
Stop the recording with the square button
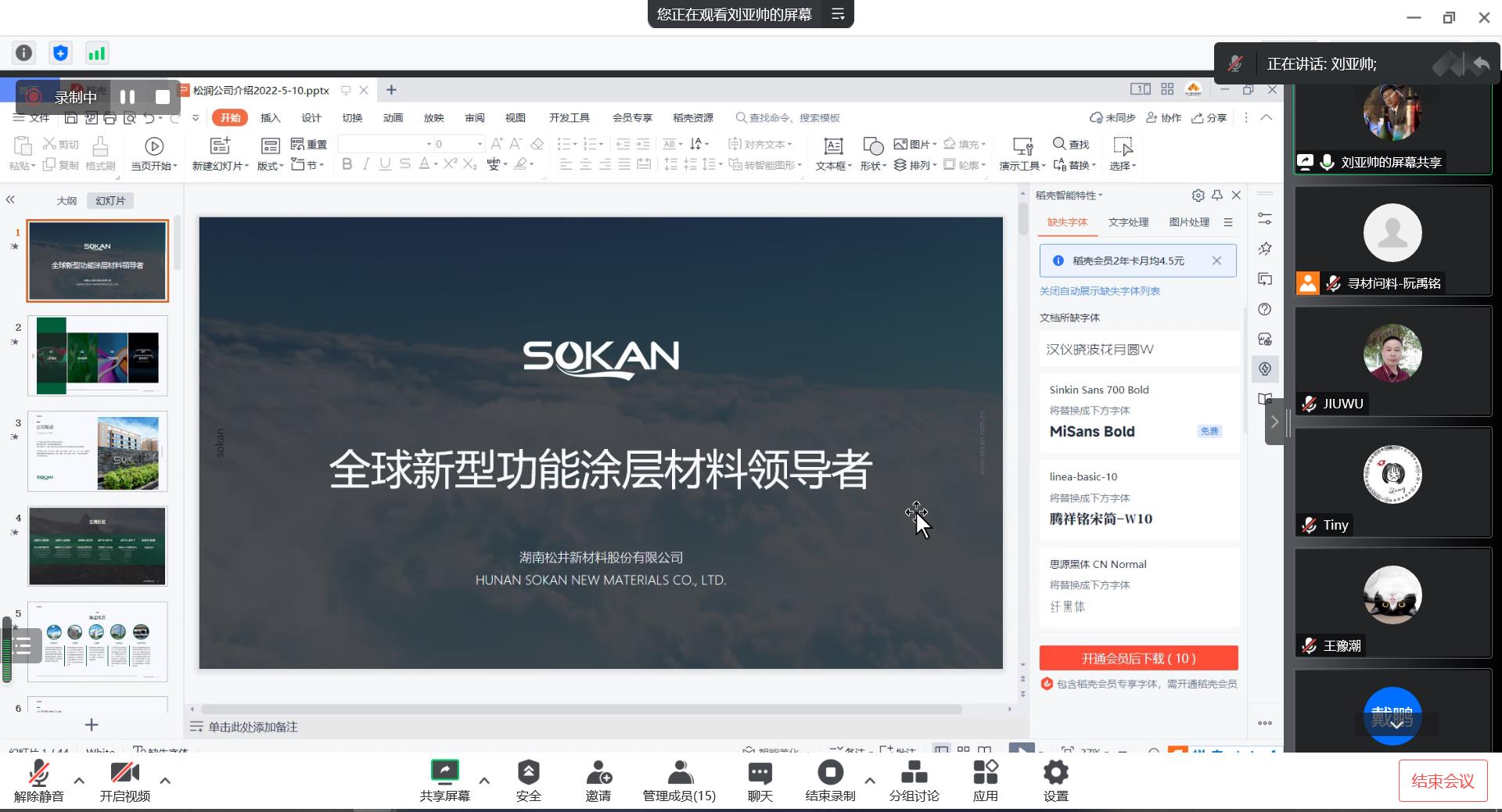coord(163,97)
